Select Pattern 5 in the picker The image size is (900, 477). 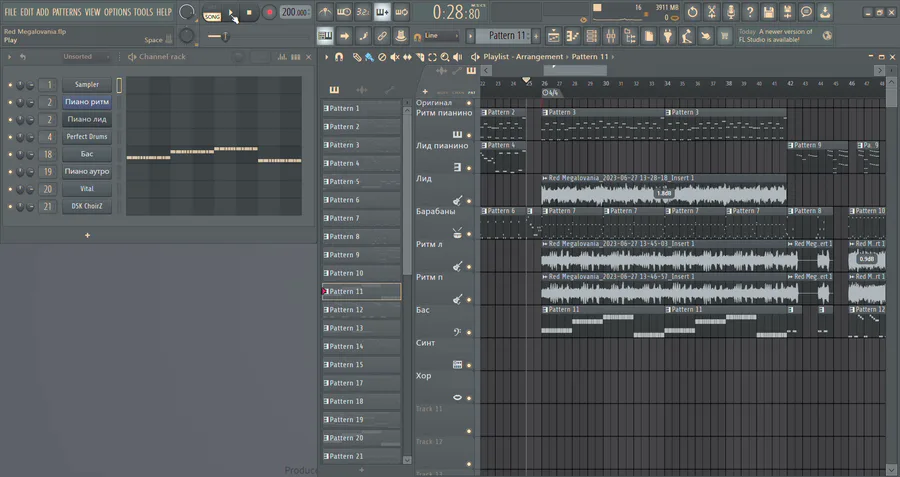pos(362,181)
